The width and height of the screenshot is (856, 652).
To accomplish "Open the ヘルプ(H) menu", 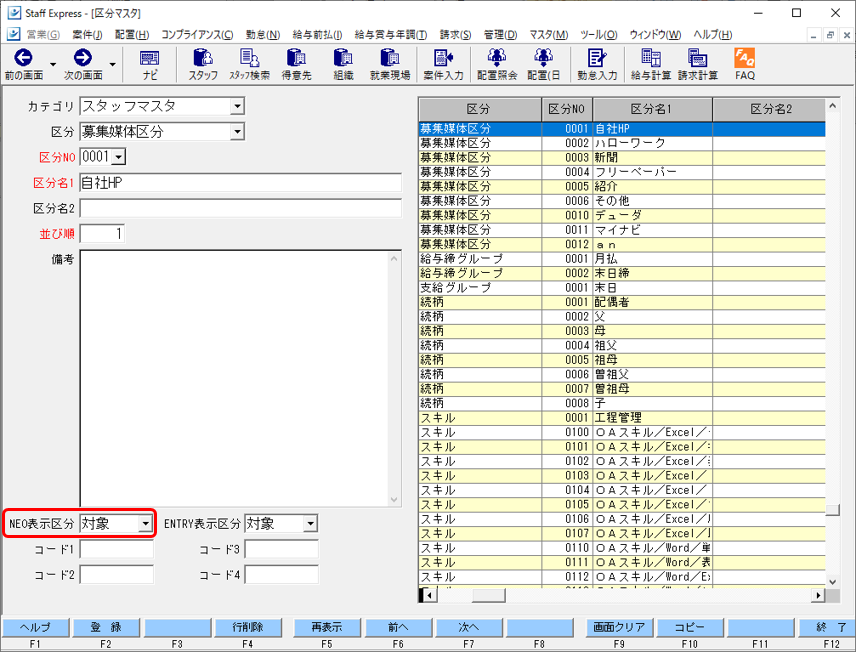I will pyautogui.click(x=712, y=34).
